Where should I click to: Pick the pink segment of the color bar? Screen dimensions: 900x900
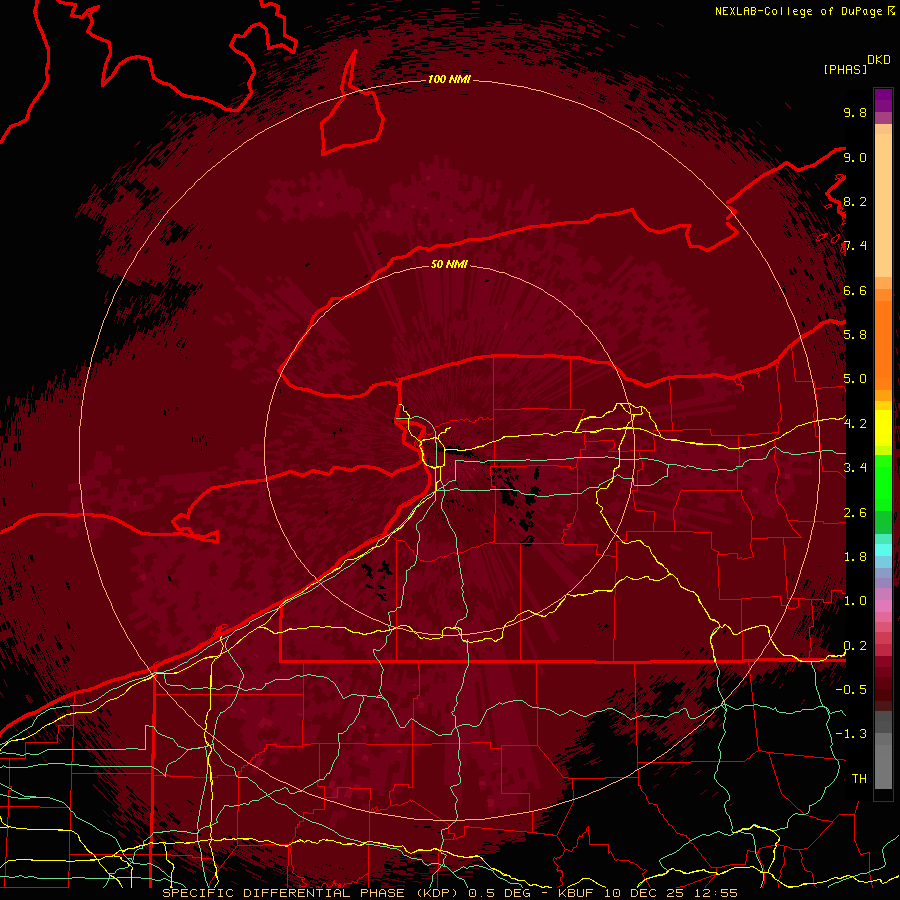pyautogui.click(x=883, y=606)
